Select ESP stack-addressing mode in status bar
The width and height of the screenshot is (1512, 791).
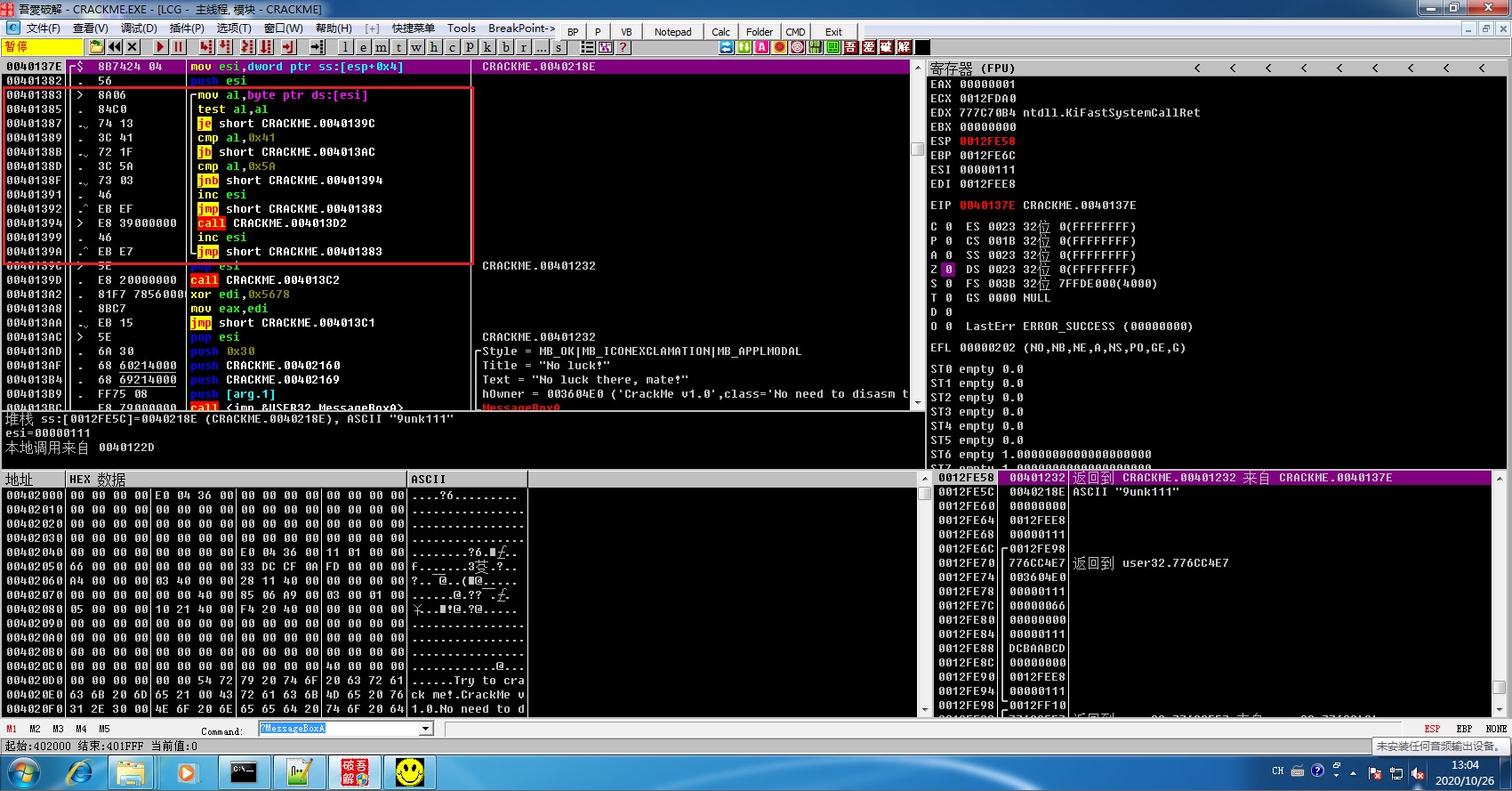(1432, 729)
